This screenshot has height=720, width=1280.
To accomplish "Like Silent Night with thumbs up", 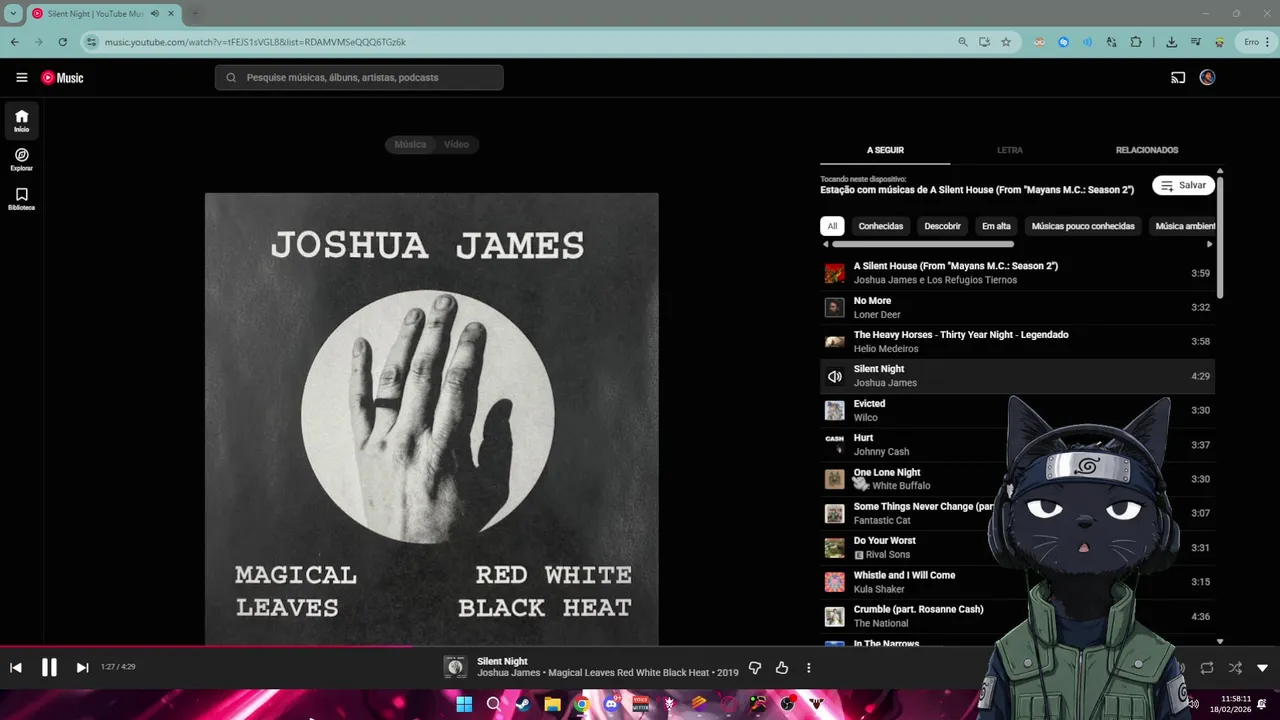I will point(782,668).
